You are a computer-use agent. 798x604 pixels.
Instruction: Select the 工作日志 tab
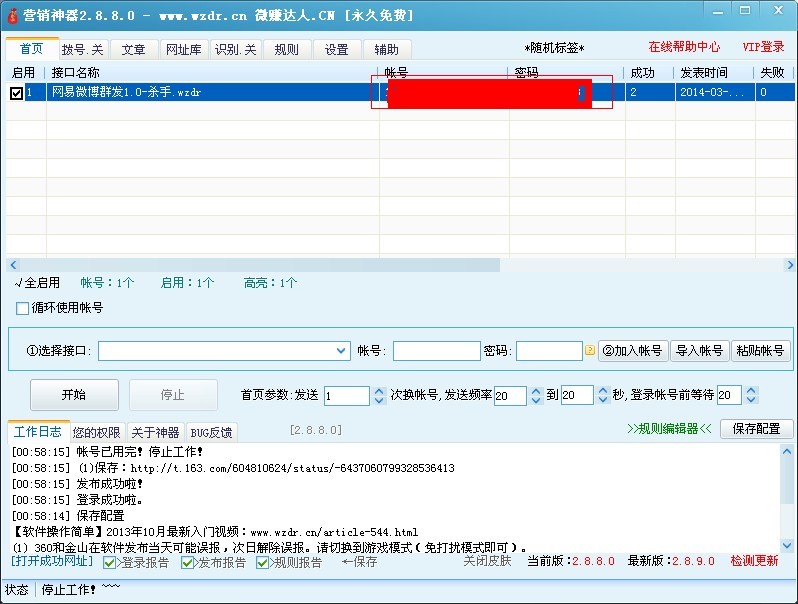click(x=38, y=432)
